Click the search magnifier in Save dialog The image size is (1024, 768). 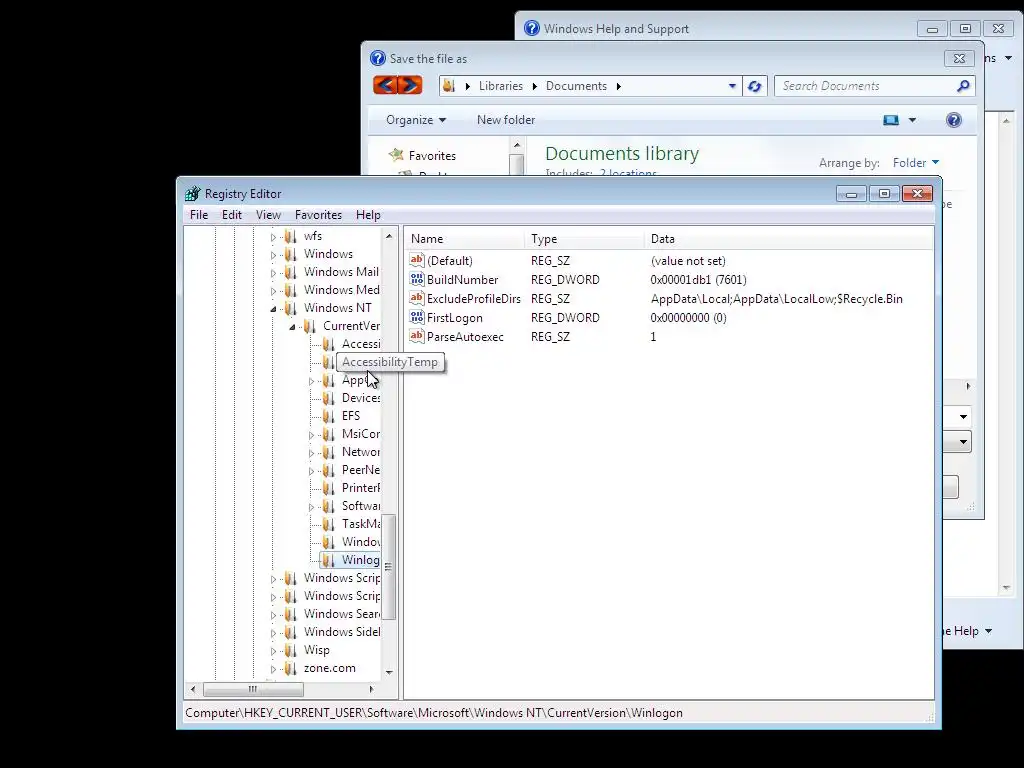click(963, 86)
